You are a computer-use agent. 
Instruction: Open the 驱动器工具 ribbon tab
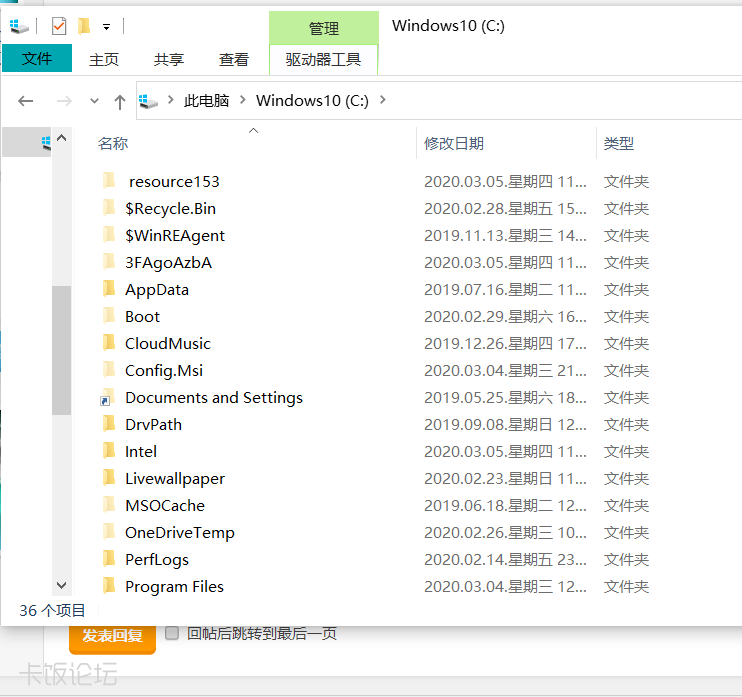323,59
